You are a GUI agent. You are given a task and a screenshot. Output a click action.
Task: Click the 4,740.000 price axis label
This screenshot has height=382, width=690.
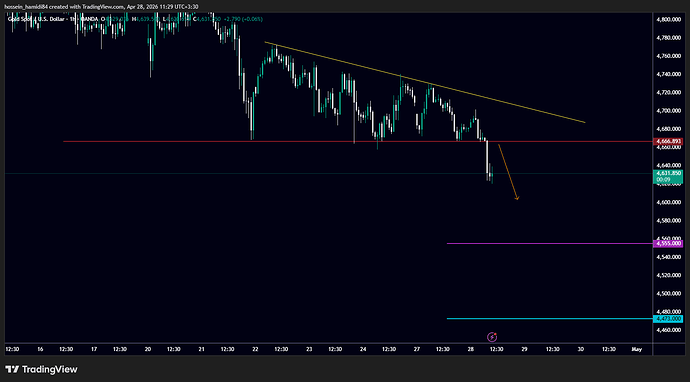[x=669, y=74]
